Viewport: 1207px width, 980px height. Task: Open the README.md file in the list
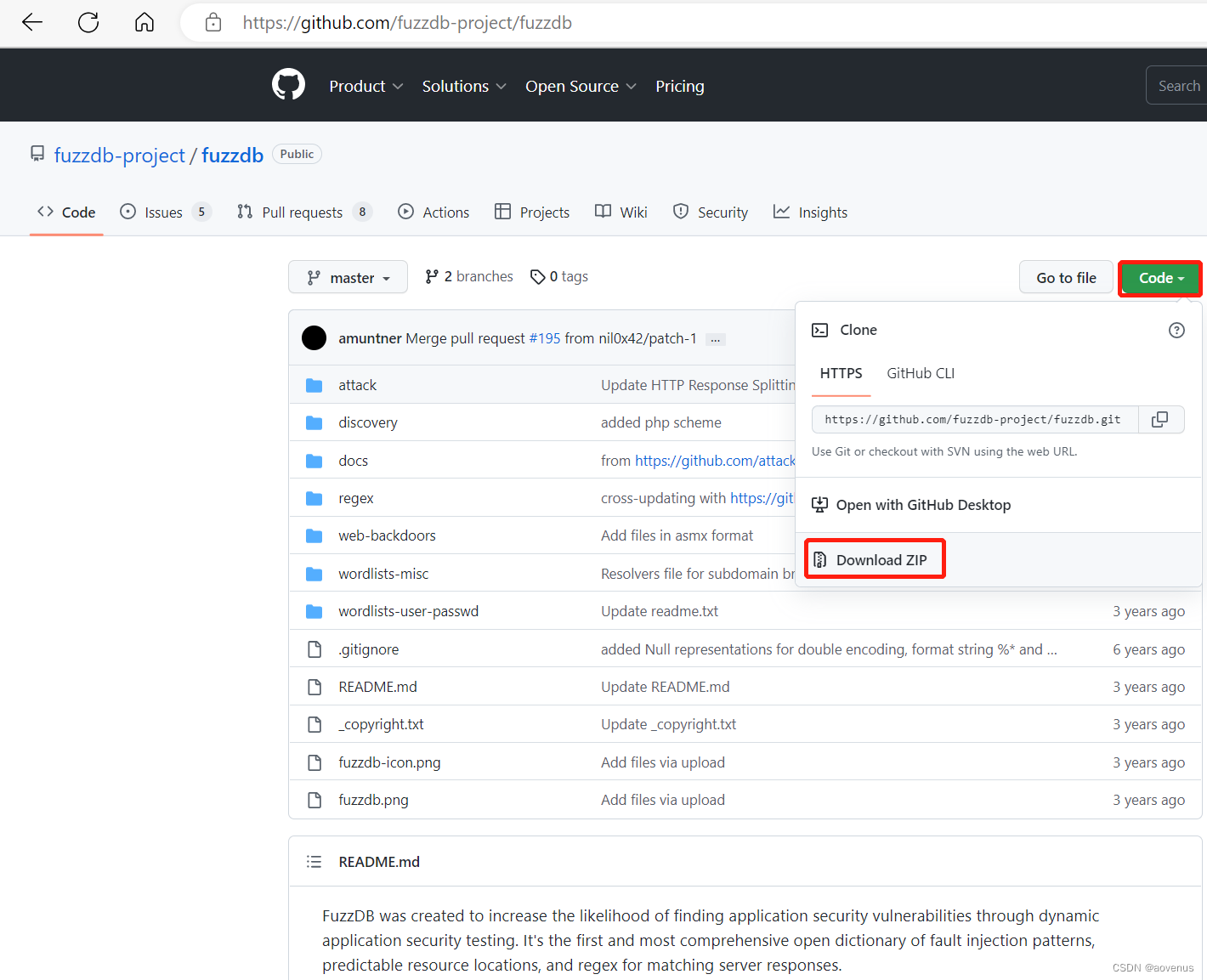[x=377, y=687]
